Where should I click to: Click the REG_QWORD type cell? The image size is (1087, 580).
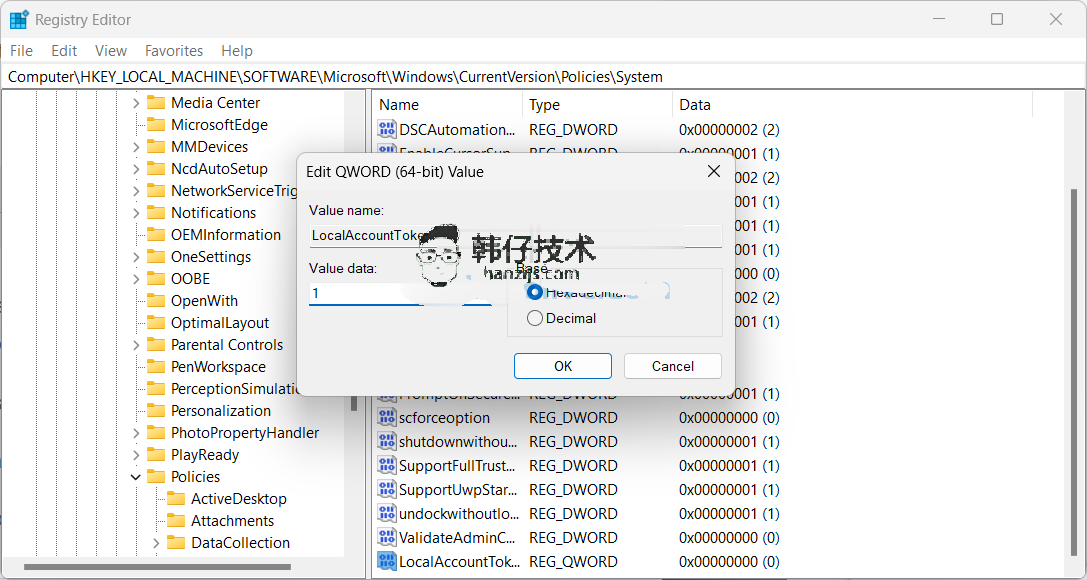click(573, 561)
